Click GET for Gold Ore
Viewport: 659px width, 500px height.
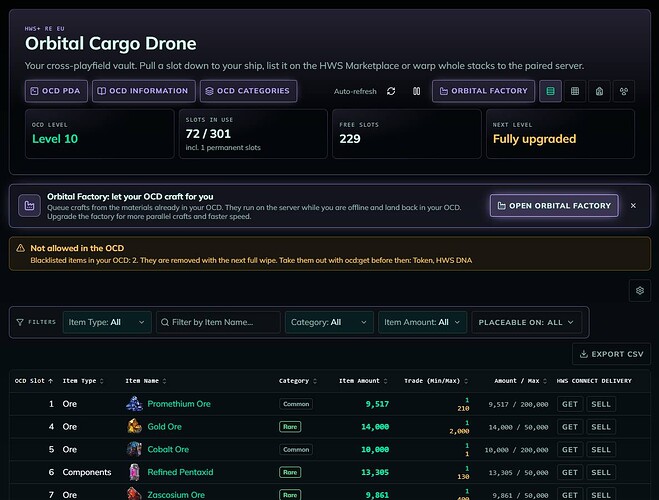coord(569,427)
